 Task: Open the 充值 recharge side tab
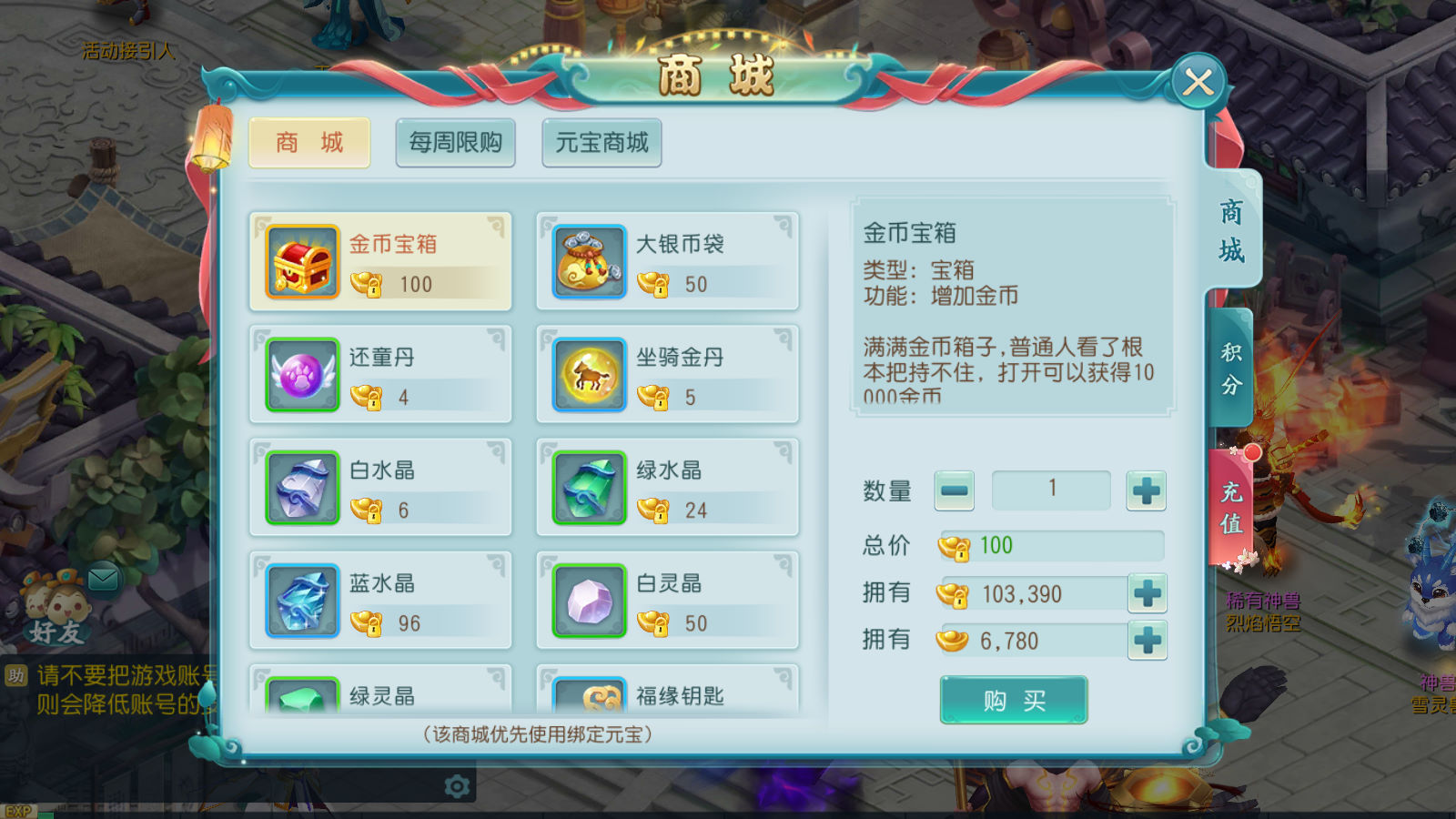tap(1231, 507)
